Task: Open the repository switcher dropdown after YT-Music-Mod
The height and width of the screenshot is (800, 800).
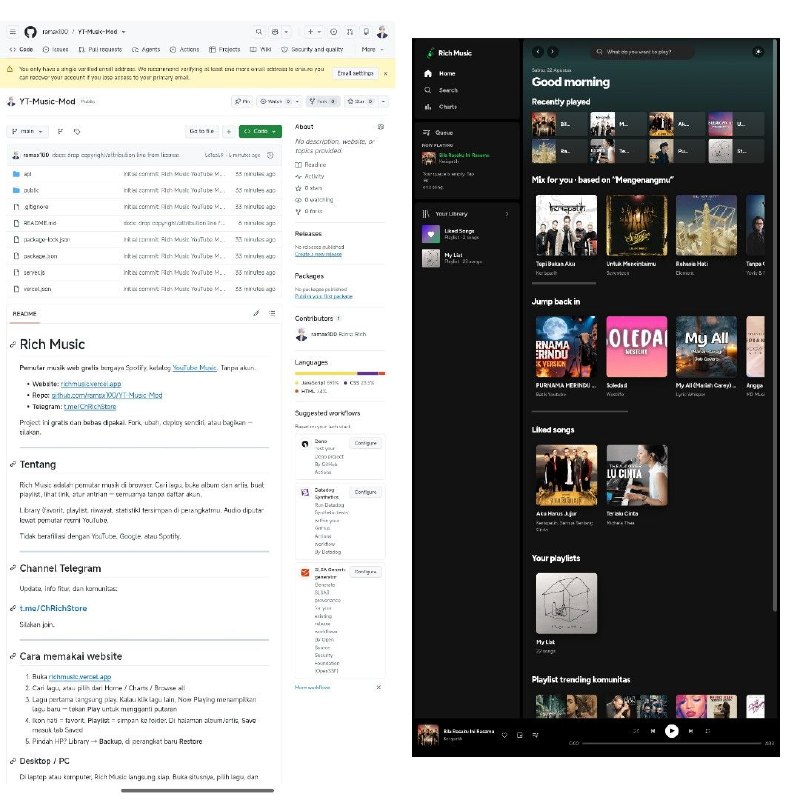Action: 123,32
